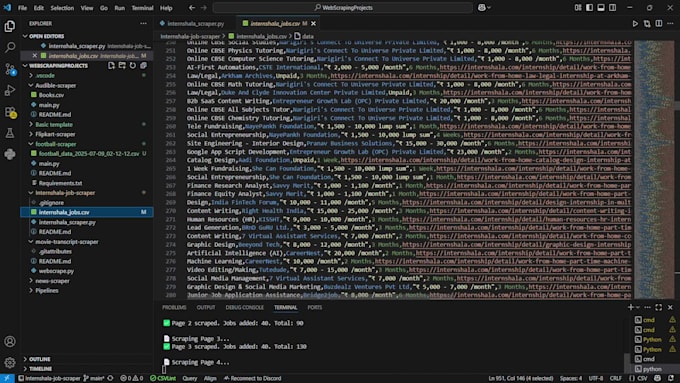Change indentation via Spaces: 4
Screen dimensions: 680x383
(x=571, y=378)
